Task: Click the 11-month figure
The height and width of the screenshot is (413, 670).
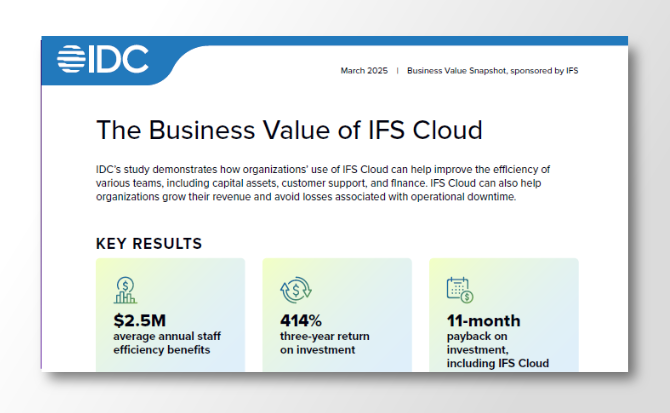Action: point(483,321)
